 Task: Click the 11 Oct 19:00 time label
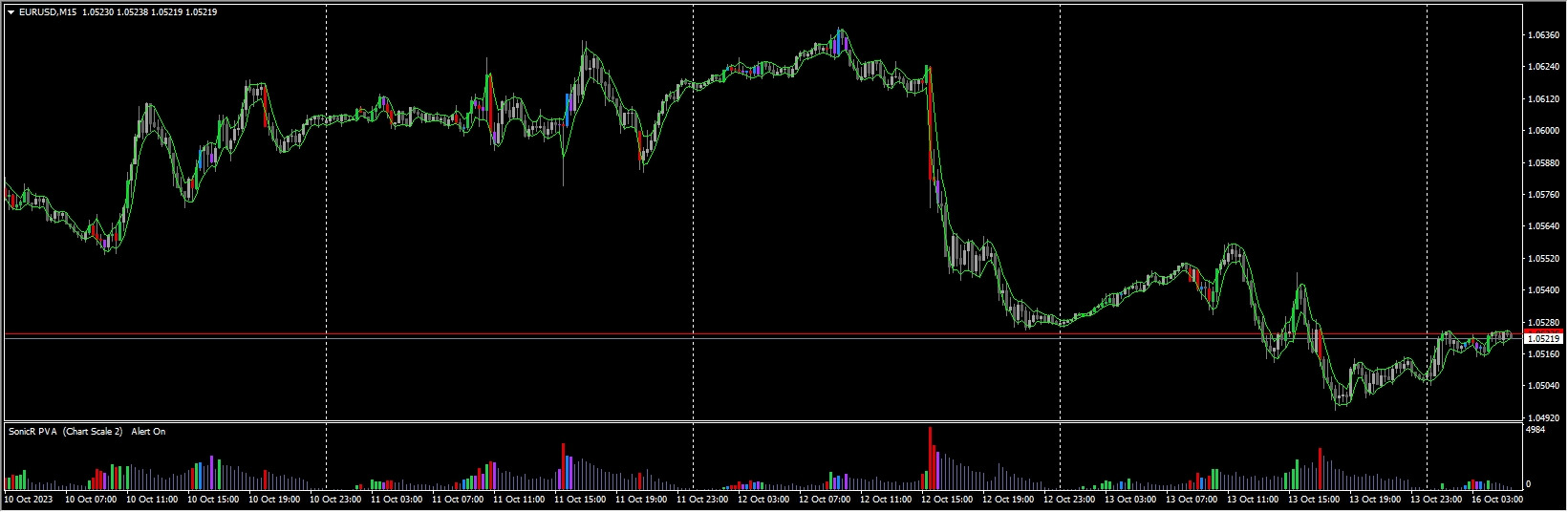point(643,499)
